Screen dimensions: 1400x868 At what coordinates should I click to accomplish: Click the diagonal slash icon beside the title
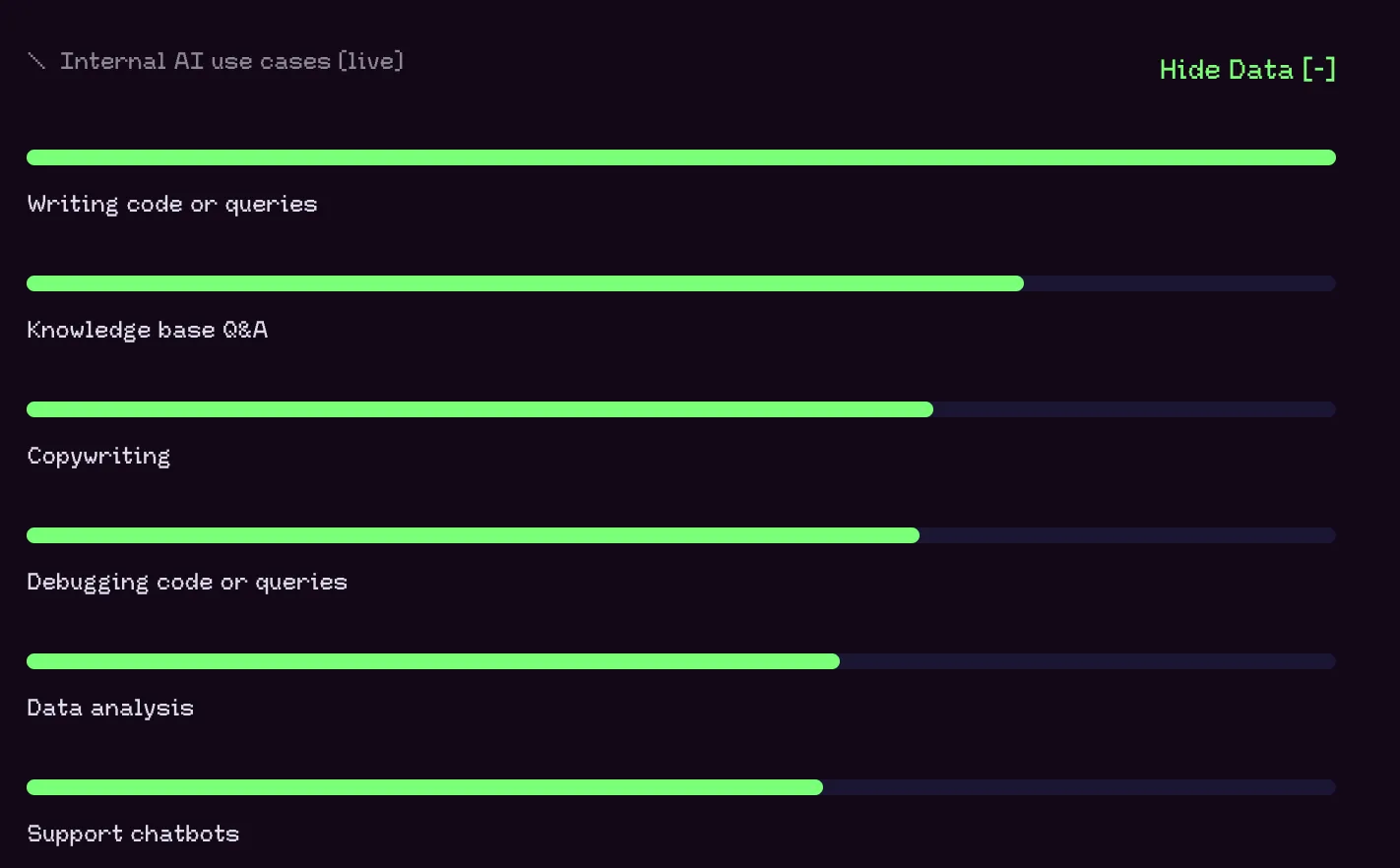pos(36,62)
